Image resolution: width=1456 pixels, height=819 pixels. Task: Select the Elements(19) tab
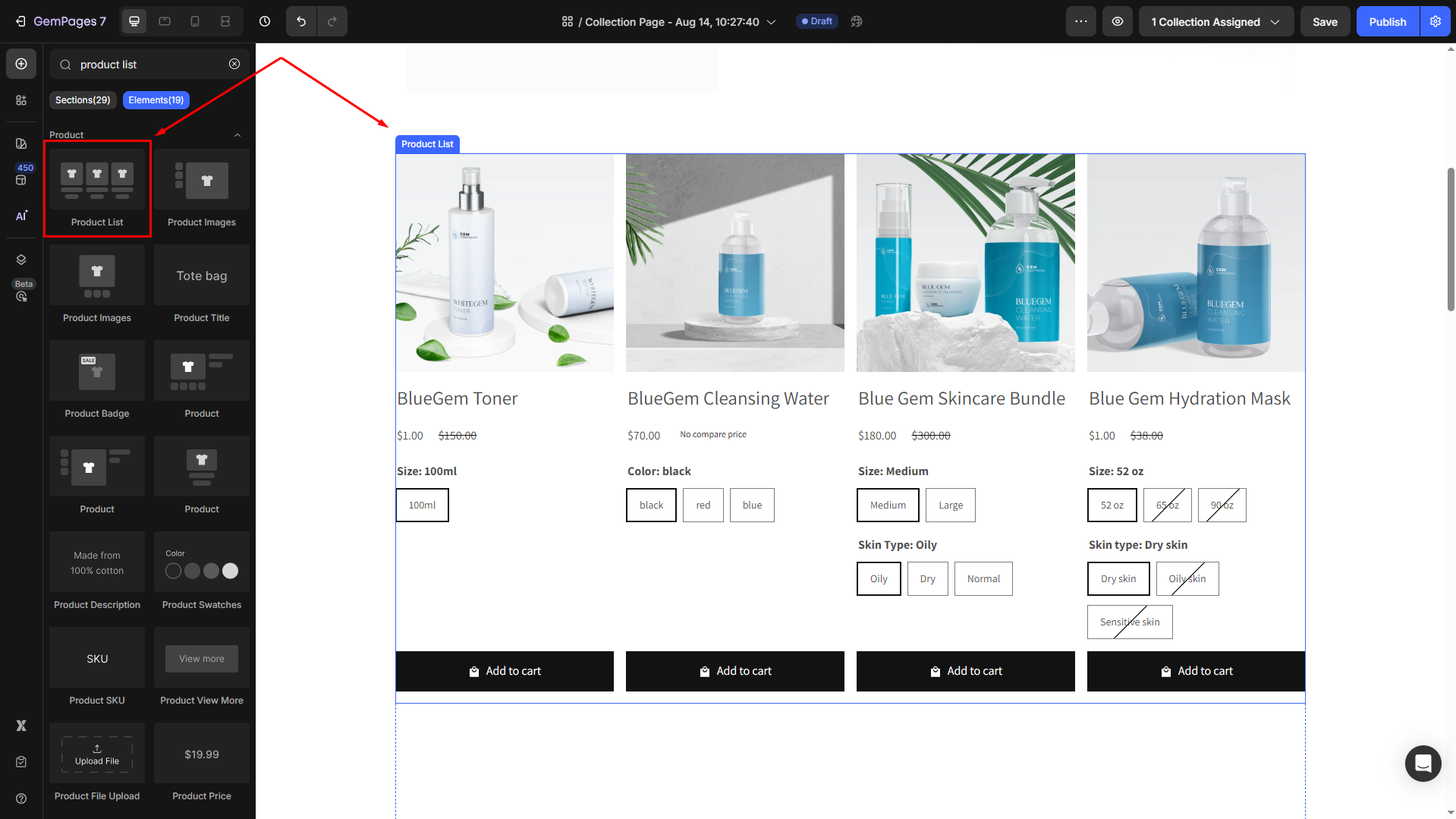click(x=156, y=100)
